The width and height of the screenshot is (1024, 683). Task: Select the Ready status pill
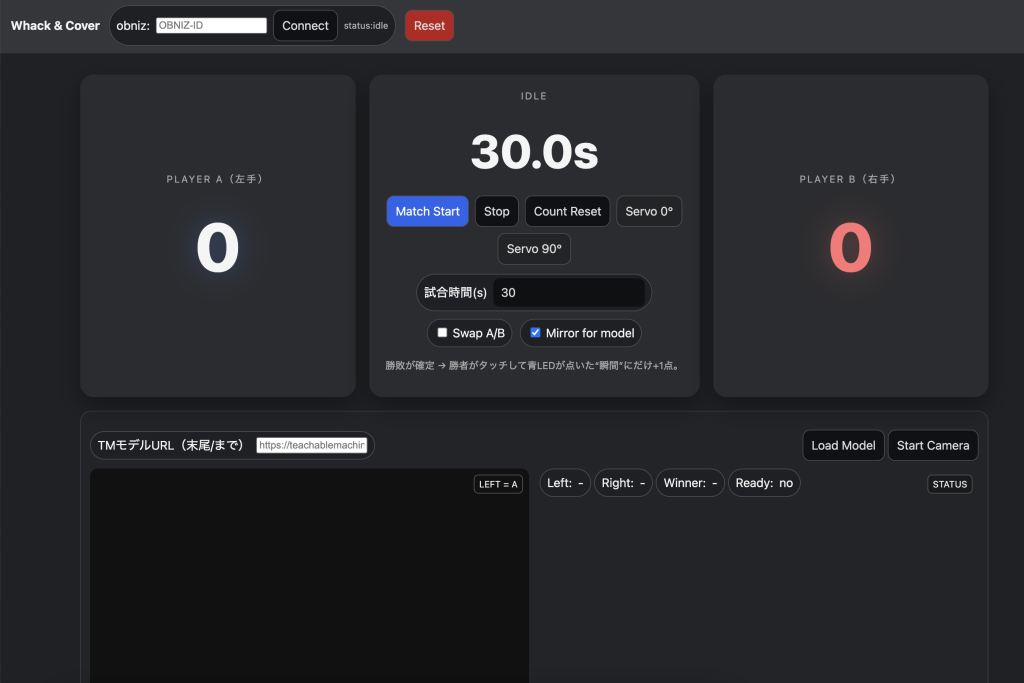[764, 483]
